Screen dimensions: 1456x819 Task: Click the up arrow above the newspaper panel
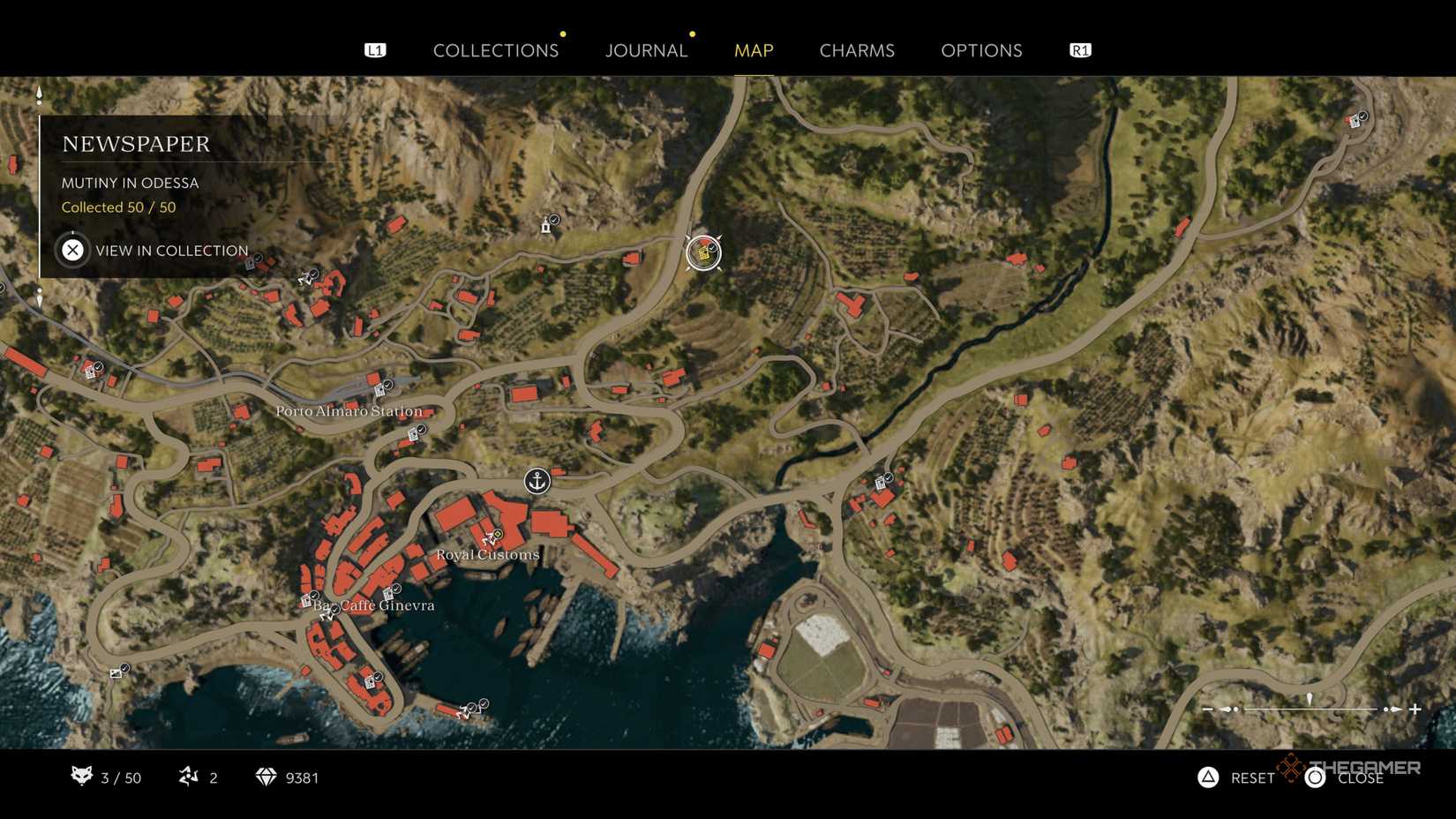coord(39,94)
